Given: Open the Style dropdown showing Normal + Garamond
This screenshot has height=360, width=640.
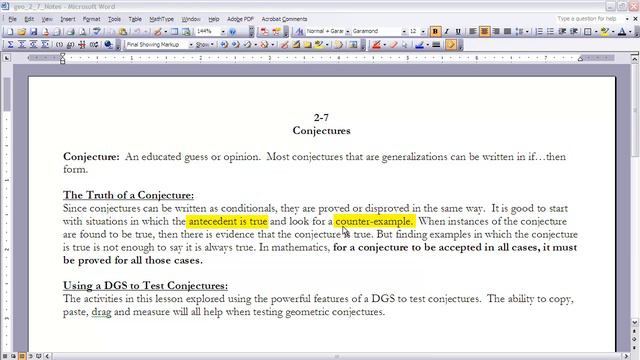Looking at the screenshot, I should click(x=348, y=31).
